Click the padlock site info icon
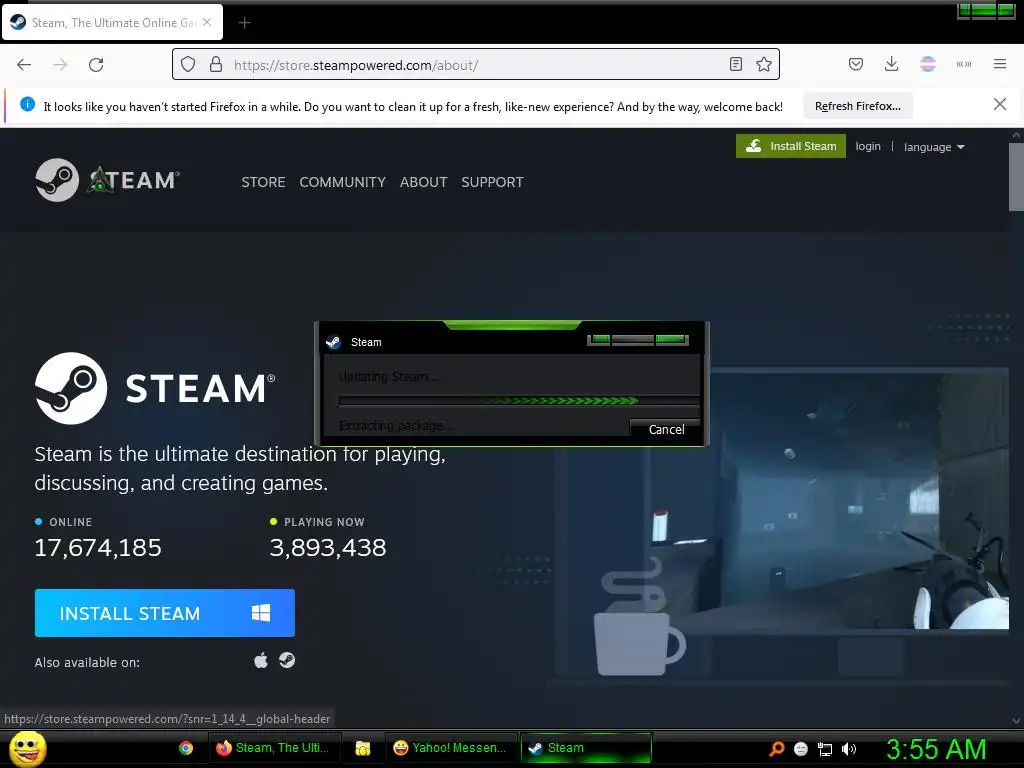 216,65
